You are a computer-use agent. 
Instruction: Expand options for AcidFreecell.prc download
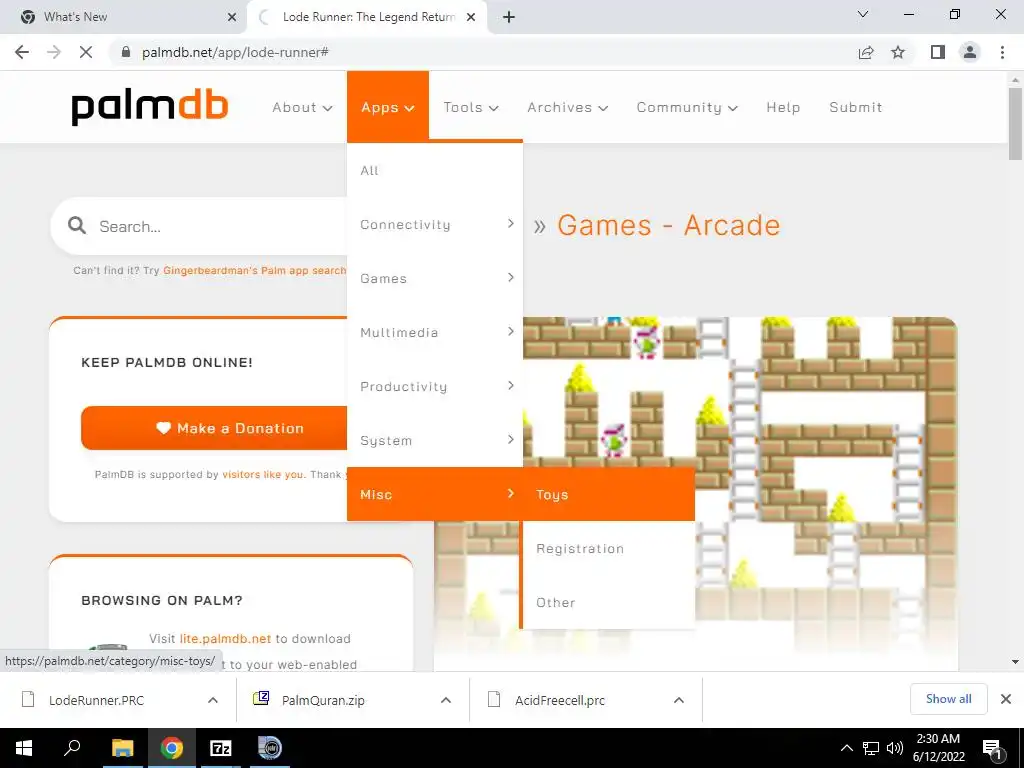coord(679,700)
